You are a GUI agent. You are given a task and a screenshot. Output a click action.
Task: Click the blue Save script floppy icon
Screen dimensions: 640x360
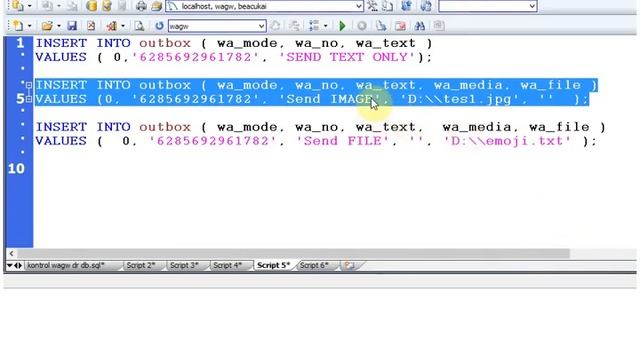pos(72,26)
